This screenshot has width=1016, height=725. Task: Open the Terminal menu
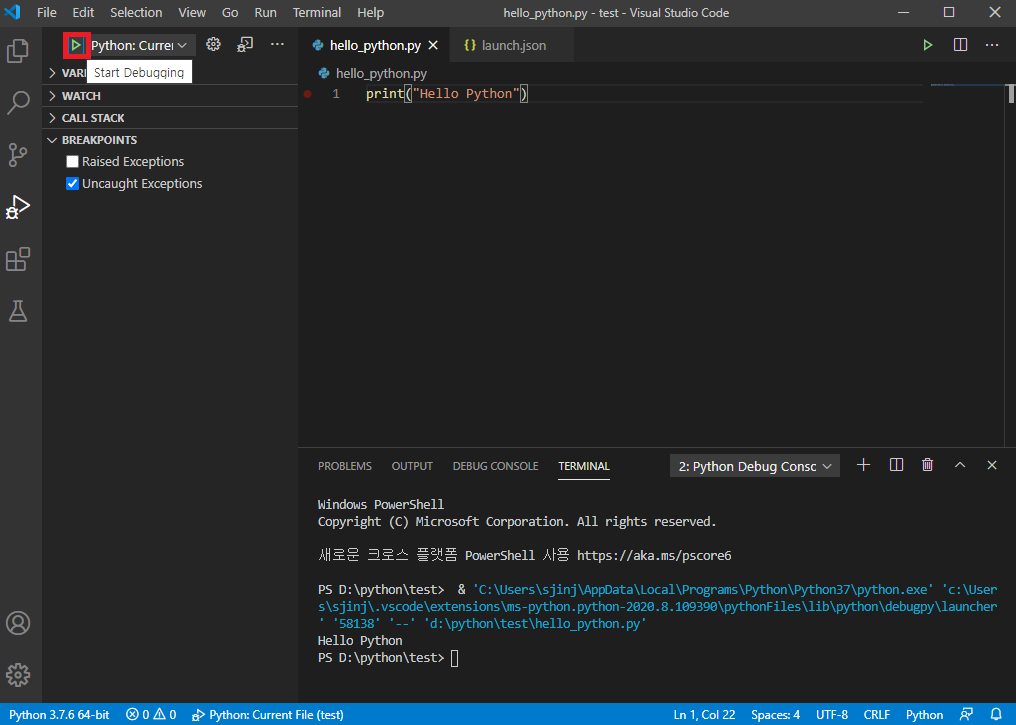click(x=317, y=12)
